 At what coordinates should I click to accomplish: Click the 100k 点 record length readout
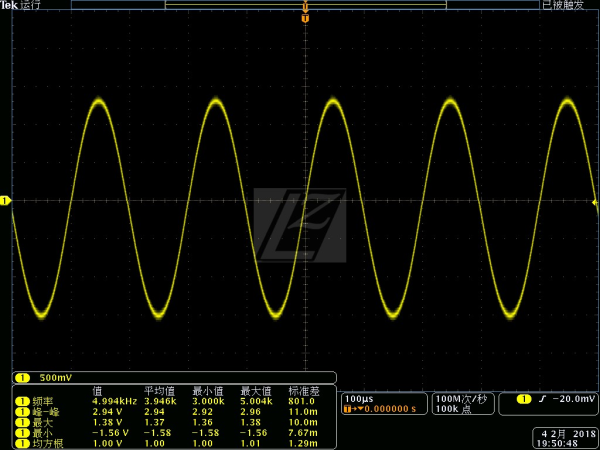point(453,409)
